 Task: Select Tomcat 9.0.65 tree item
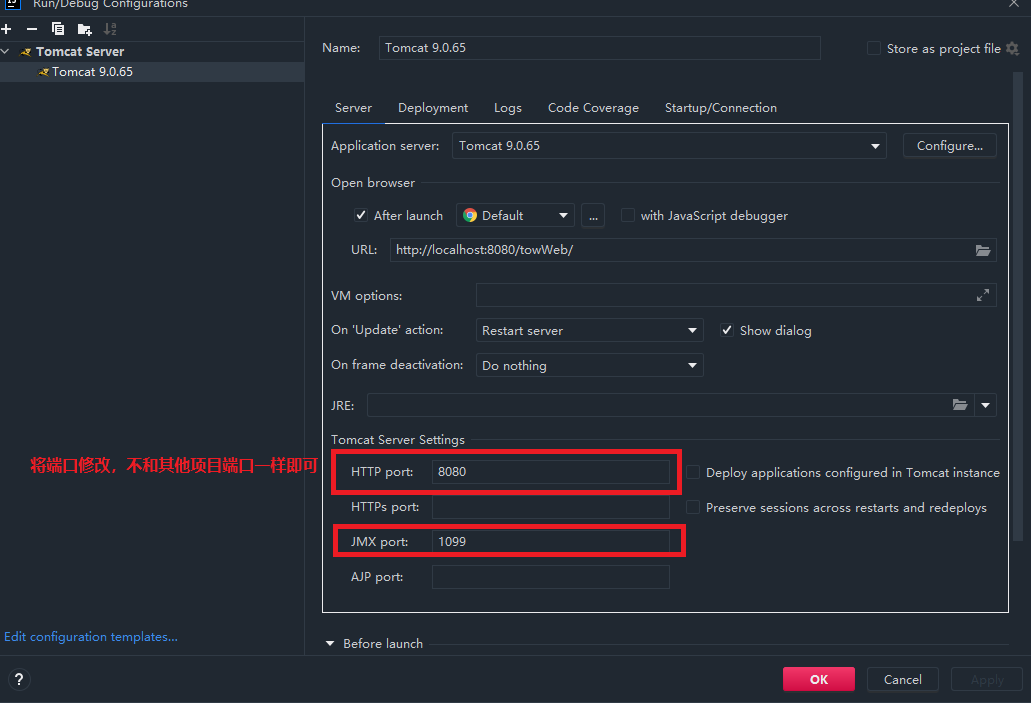(x=152, y=72)
